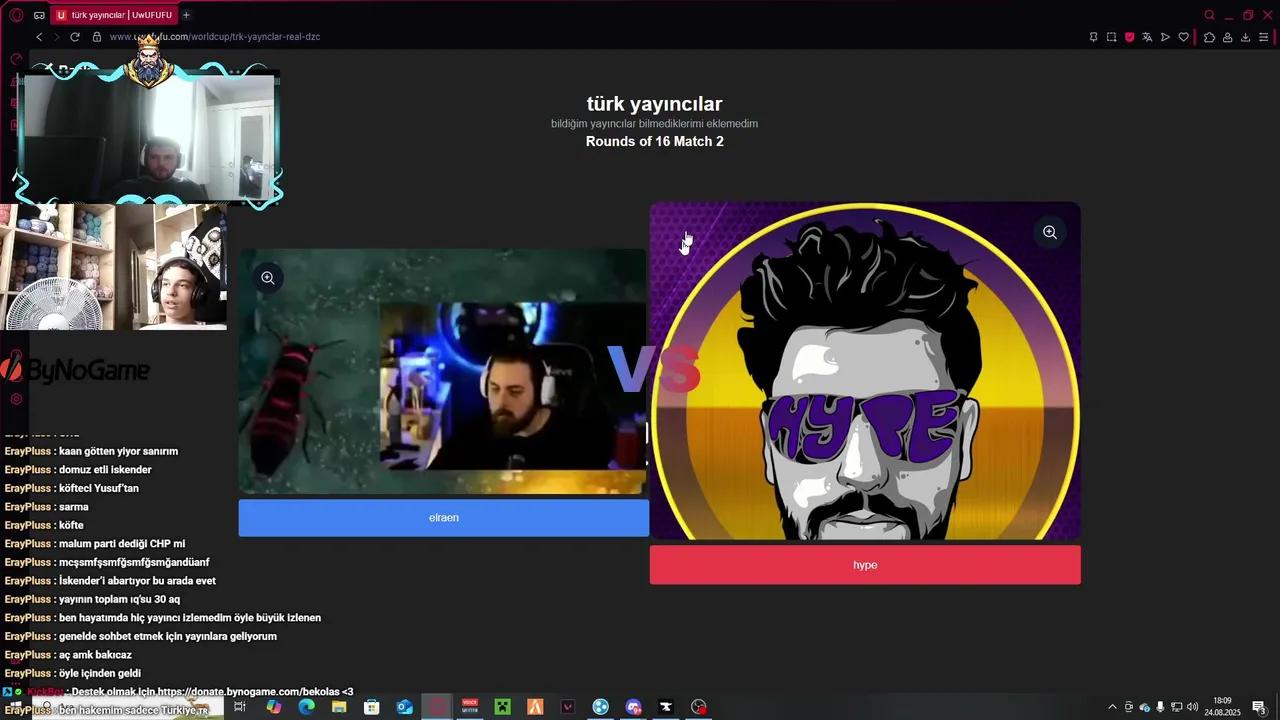Select the chat line 'domuz etli iskender'
Screen dimensions: 1280x720
coord(105,470)
